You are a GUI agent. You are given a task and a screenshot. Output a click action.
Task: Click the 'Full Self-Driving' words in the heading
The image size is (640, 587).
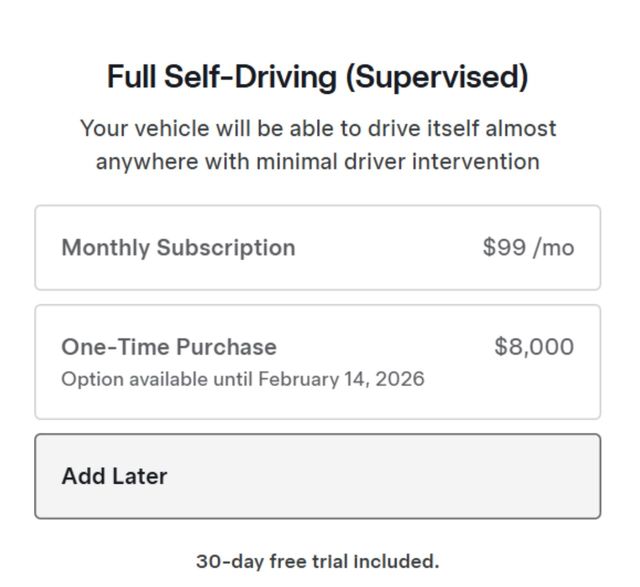(x=222, y=77)
